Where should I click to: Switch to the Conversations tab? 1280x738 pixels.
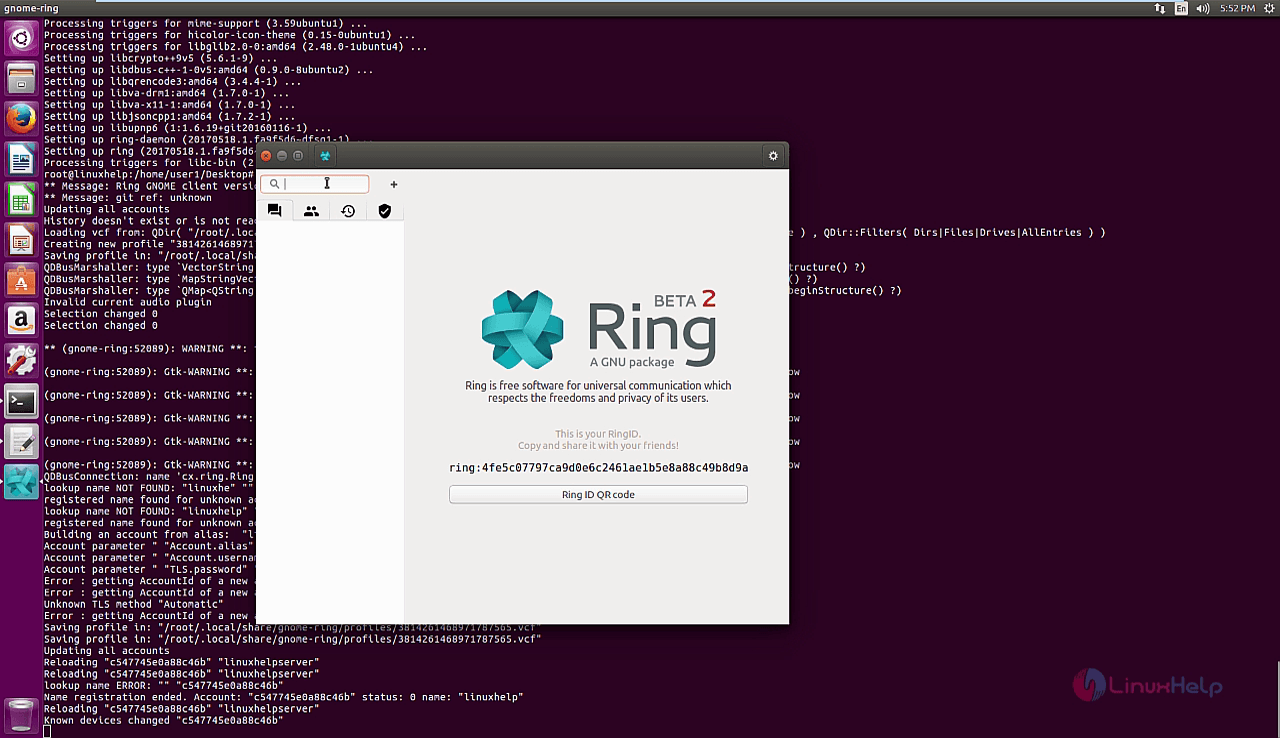pyautogui.click(x=274, y=211)
